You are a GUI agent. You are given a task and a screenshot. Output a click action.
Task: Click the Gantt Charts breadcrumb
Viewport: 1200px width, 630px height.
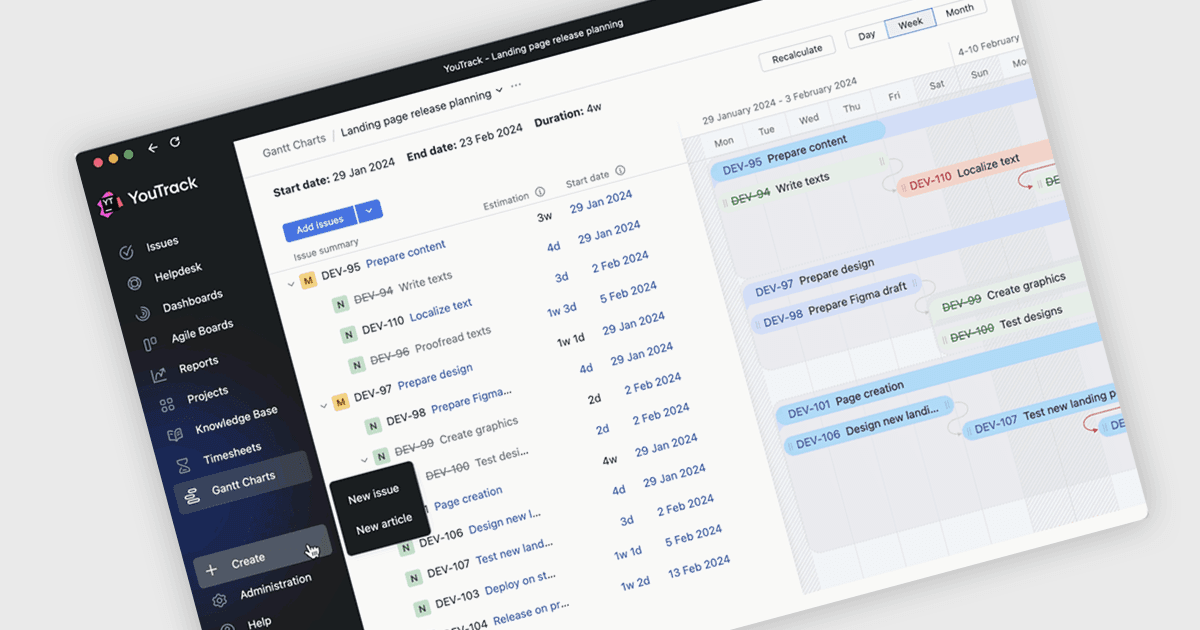(294, 147)
